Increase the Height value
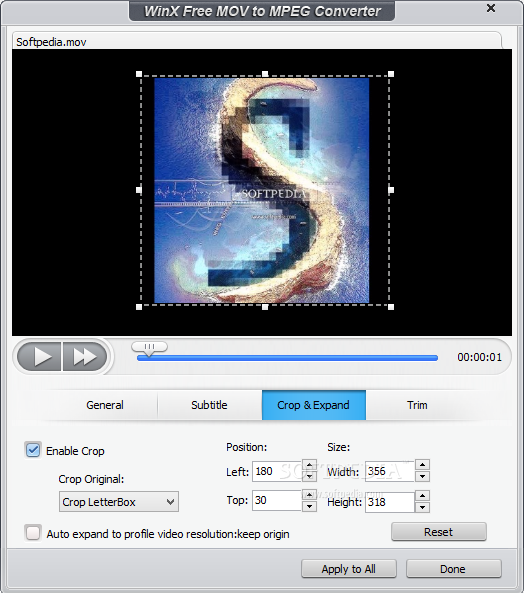The height and width of the screenshot is (593, 524). (x=422, y=496)
